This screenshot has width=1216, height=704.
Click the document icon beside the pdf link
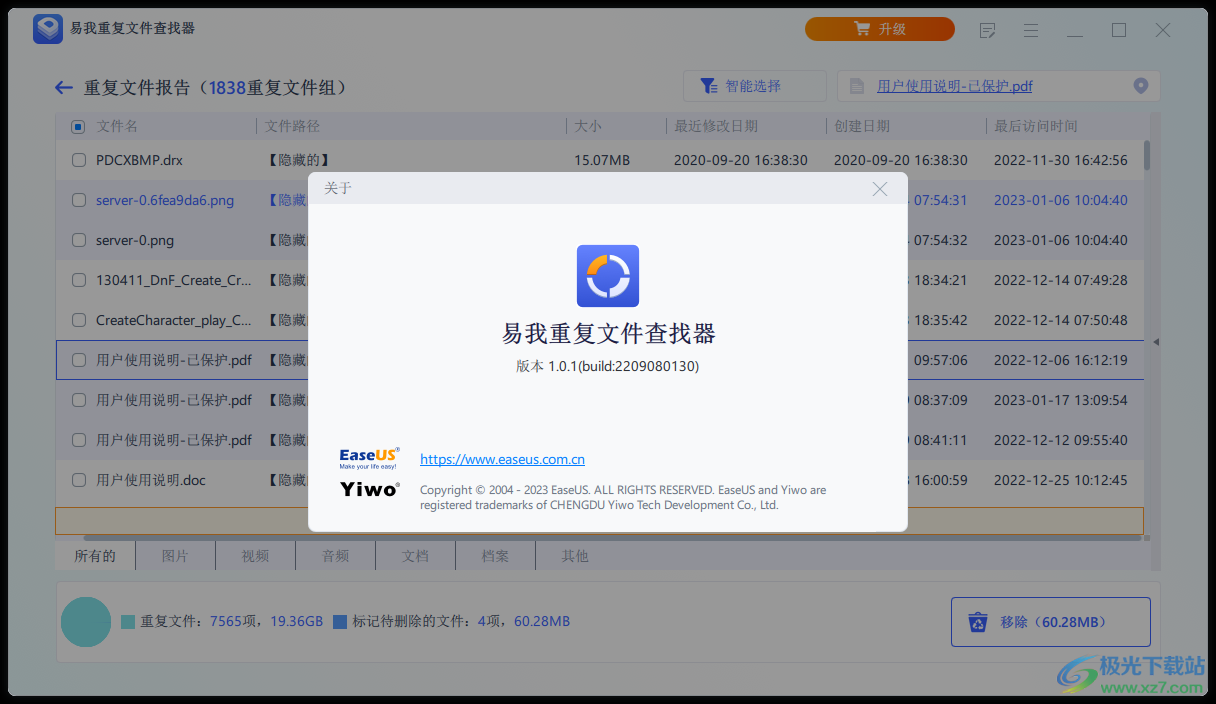click(857, 86)
